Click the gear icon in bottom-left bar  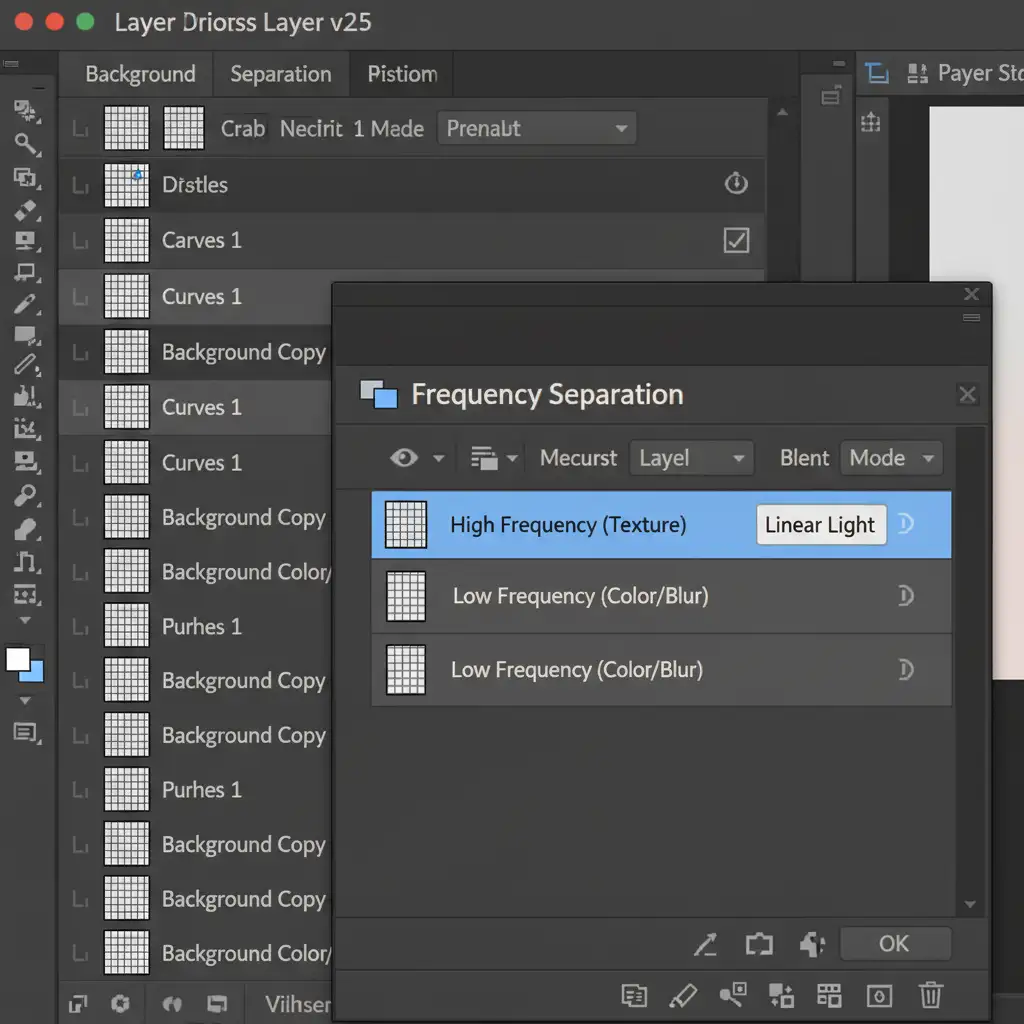(x=121, y=1003)
